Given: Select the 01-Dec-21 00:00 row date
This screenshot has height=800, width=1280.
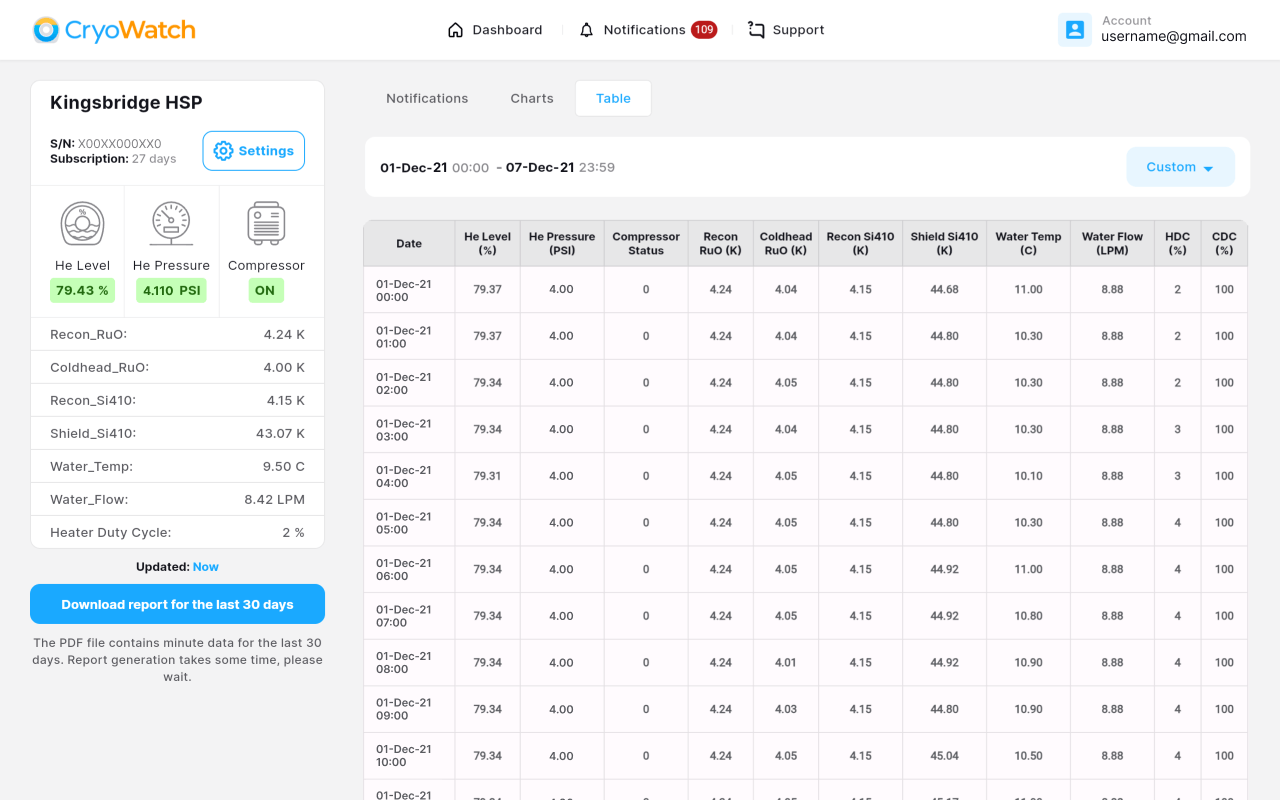Looking at the screenshot, I should click(x=404, y=290).
